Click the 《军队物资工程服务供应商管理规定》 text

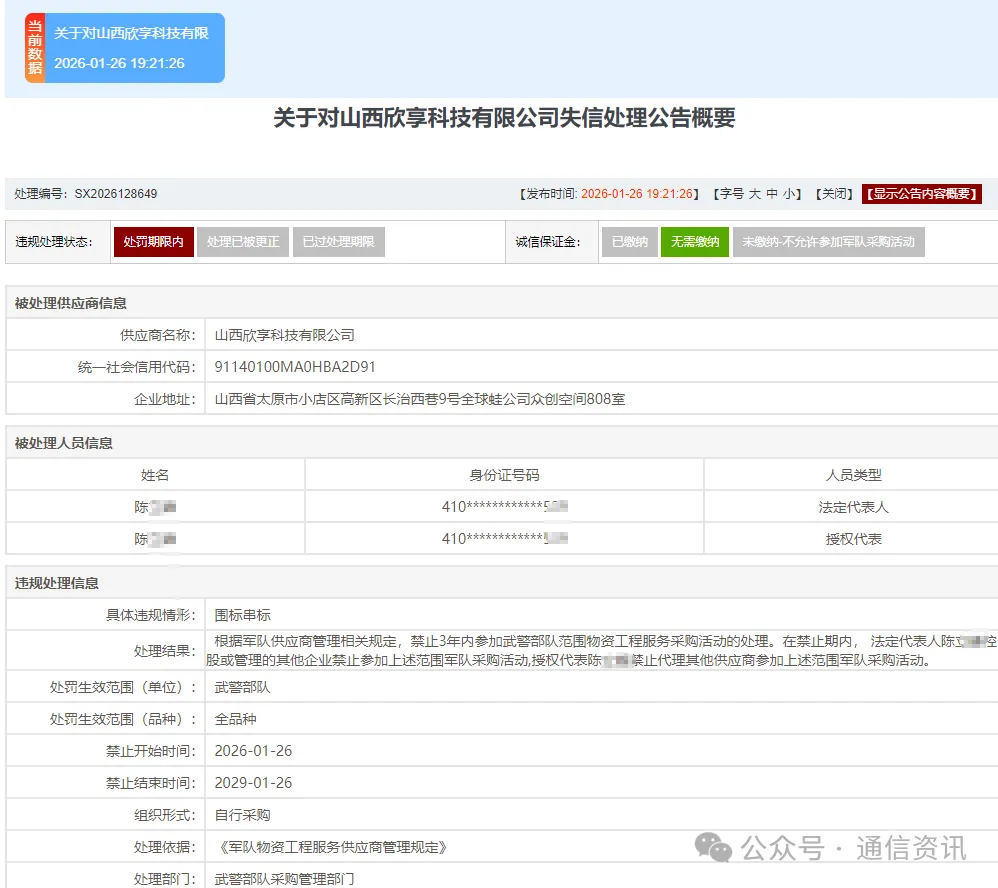coord(332,847)
